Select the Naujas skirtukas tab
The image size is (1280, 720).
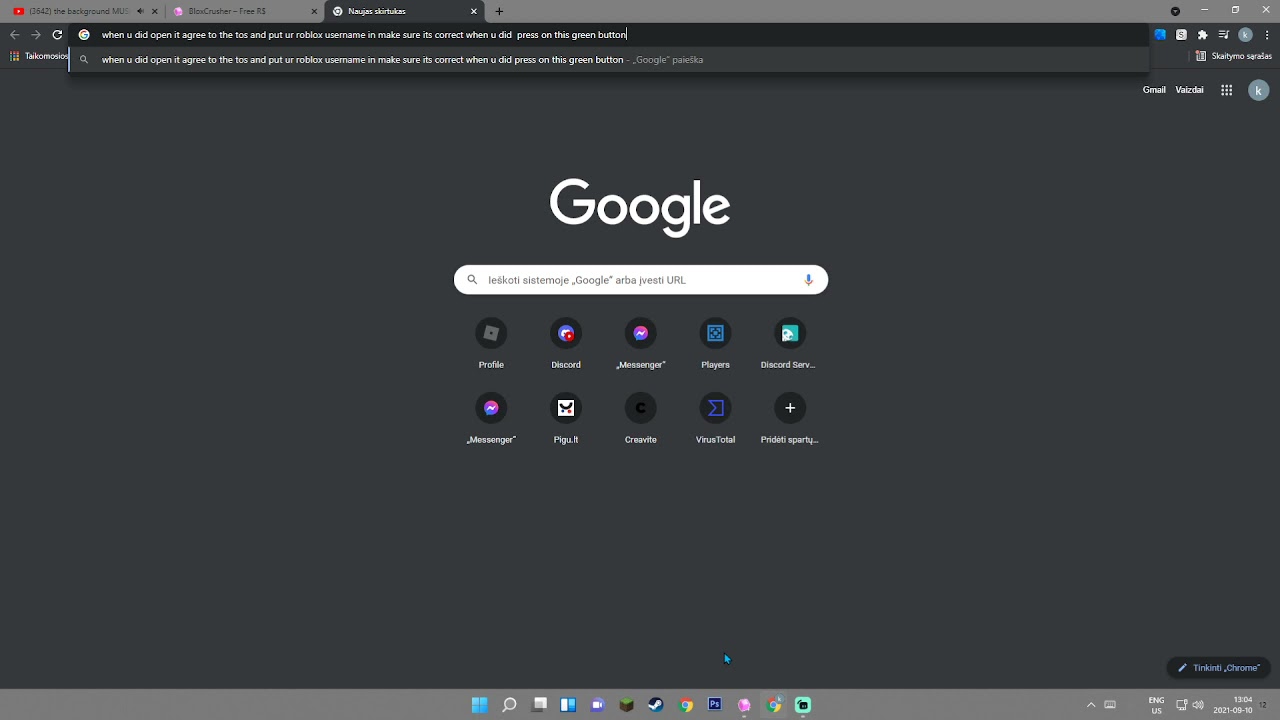(x=400, y=11)
